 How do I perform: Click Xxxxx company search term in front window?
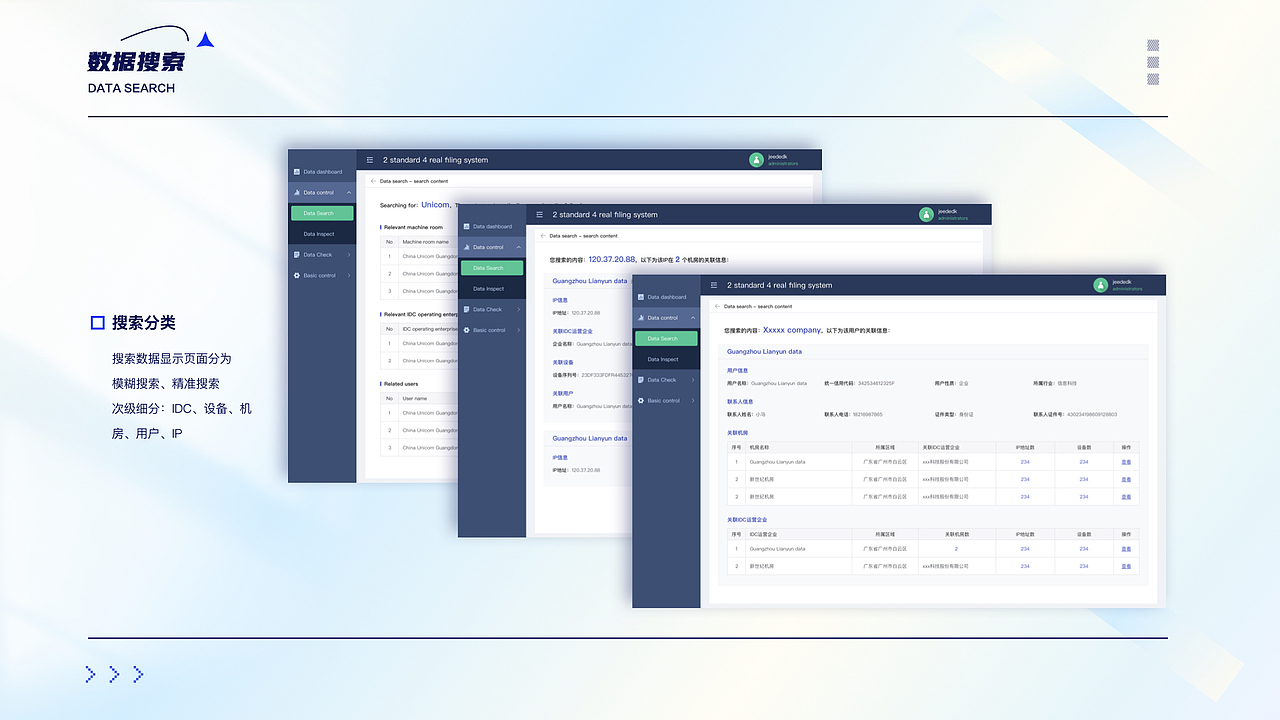click(792, 329)
